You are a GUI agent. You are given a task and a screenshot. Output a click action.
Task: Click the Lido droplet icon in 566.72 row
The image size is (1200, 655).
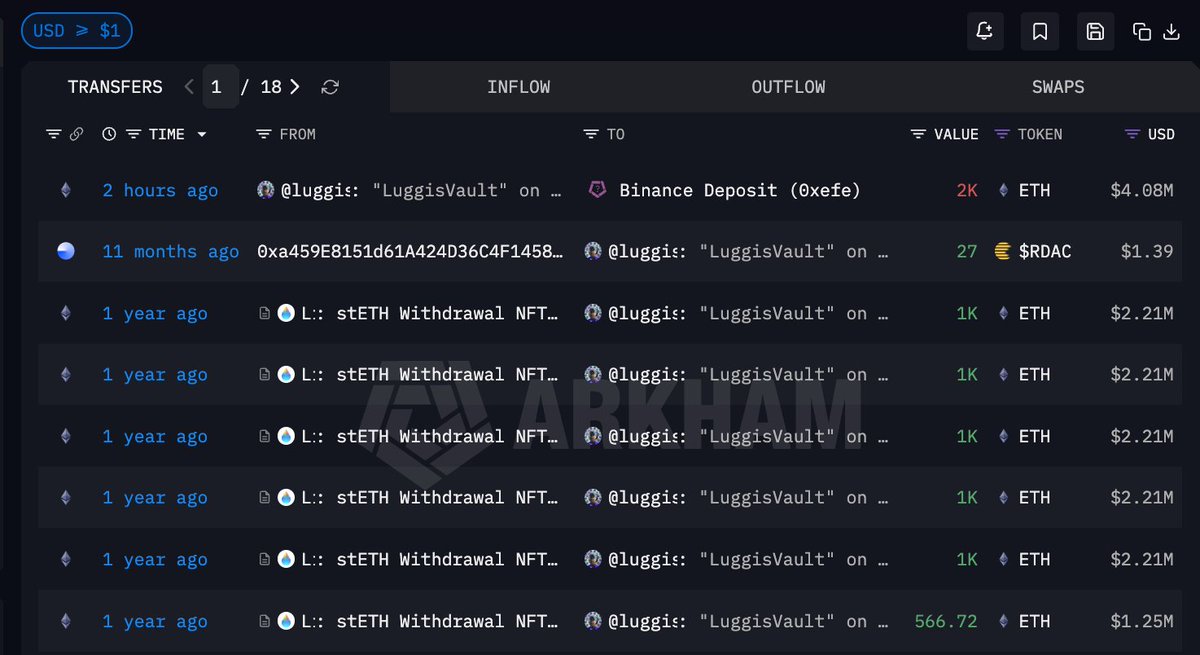[286, 621]
